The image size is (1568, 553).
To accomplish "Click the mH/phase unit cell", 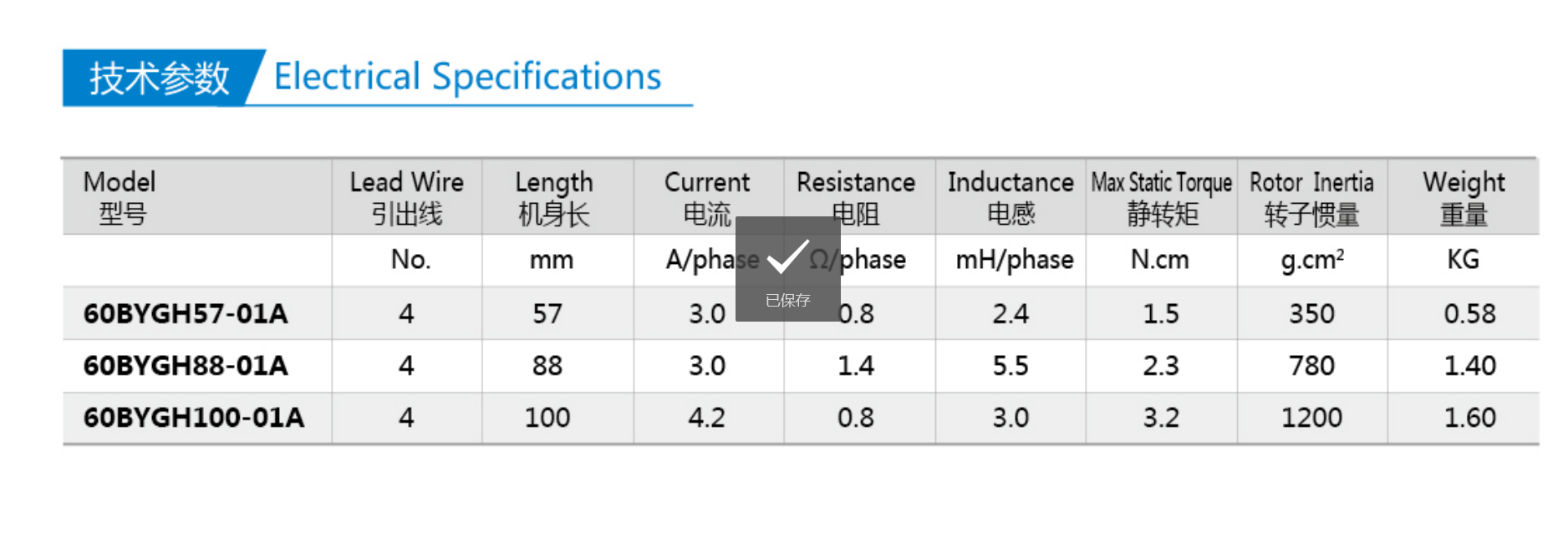I will (x=1014, y=260).
